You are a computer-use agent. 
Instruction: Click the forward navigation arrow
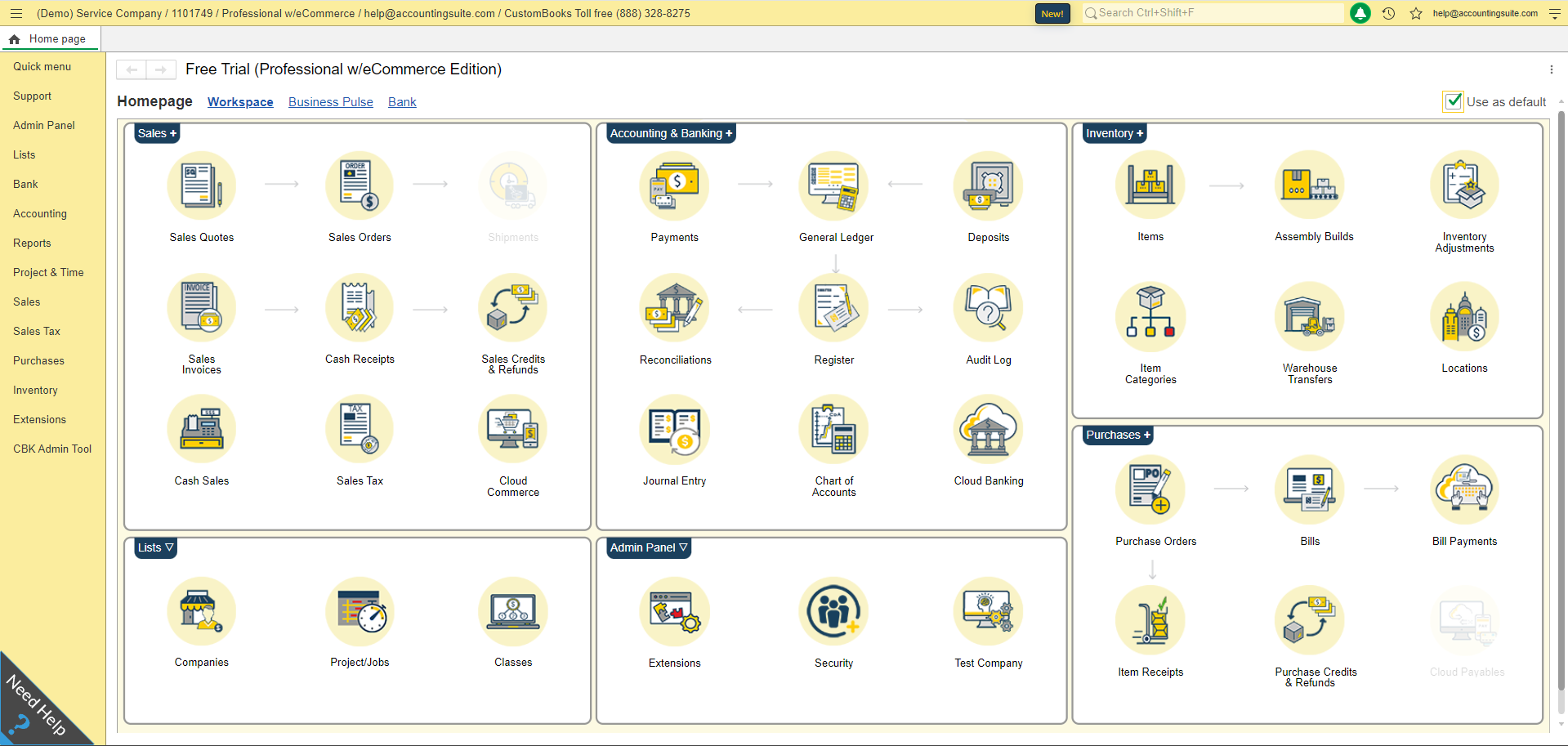pos(161,69)
